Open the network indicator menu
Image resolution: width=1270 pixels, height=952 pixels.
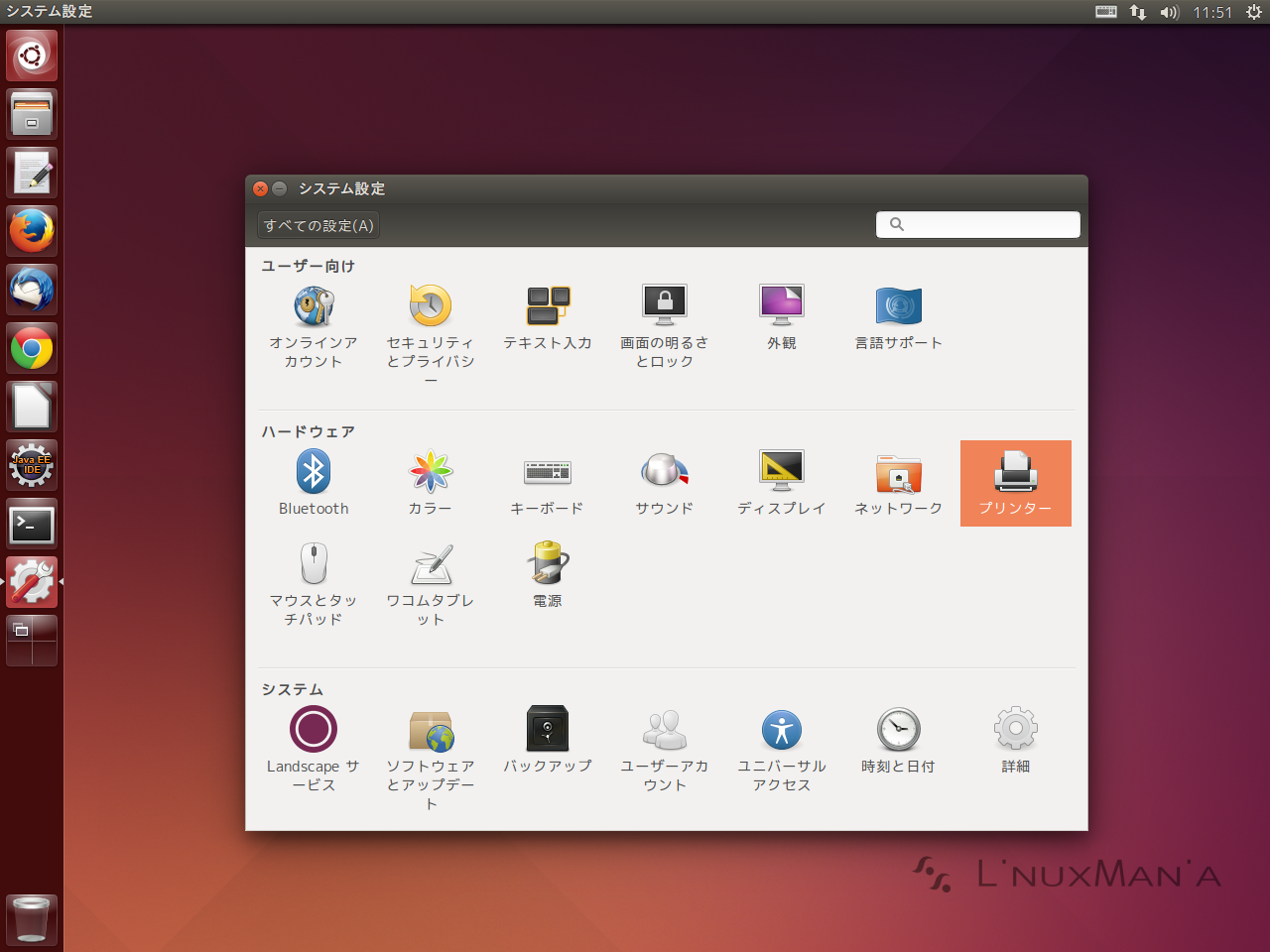[x=1138, y=12]
